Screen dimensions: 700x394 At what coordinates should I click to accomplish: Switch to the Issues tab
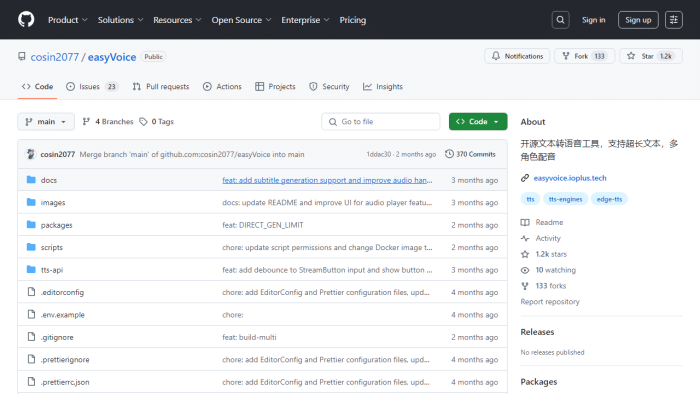(92, 87)
